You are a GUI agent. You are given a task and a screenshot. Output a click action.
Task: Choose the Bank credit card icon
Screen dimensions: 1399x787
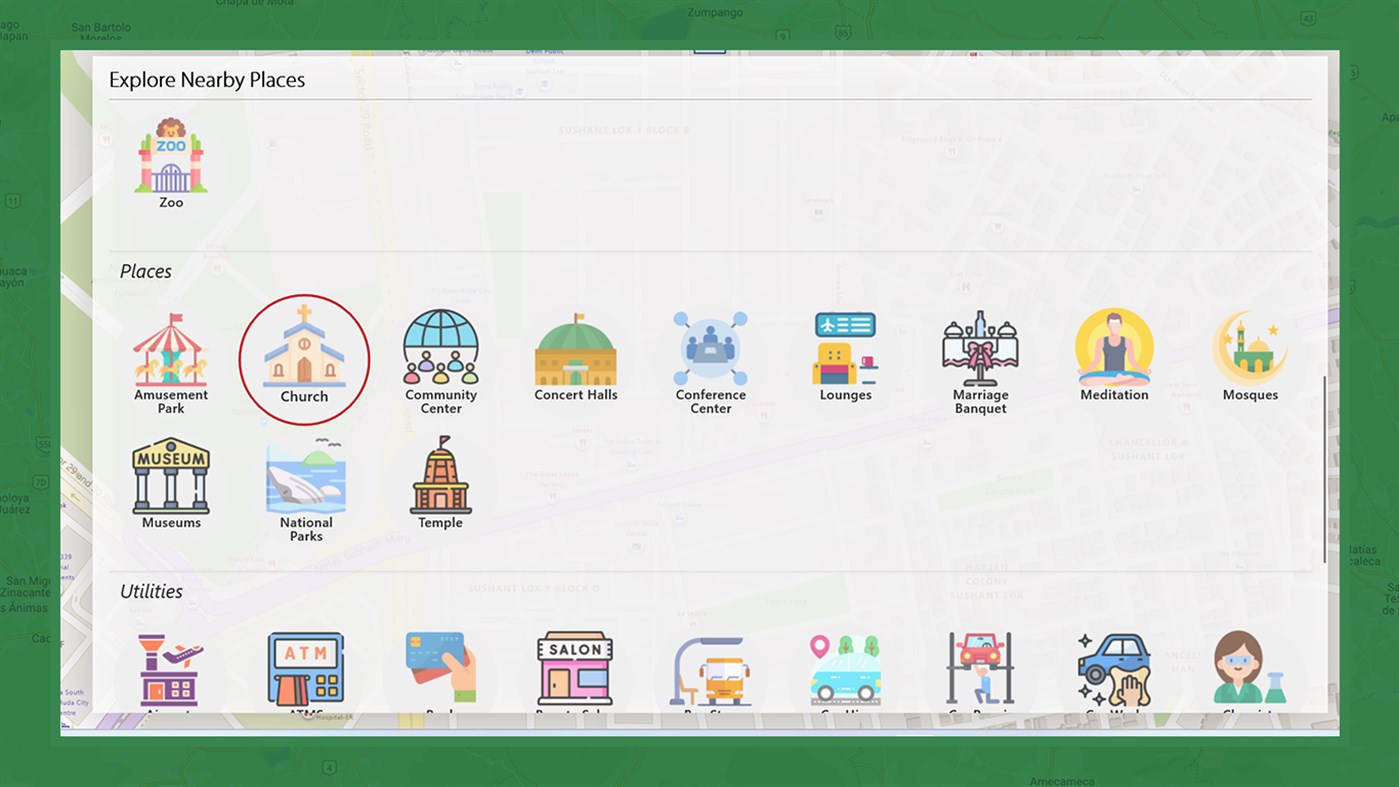[441, 668]
